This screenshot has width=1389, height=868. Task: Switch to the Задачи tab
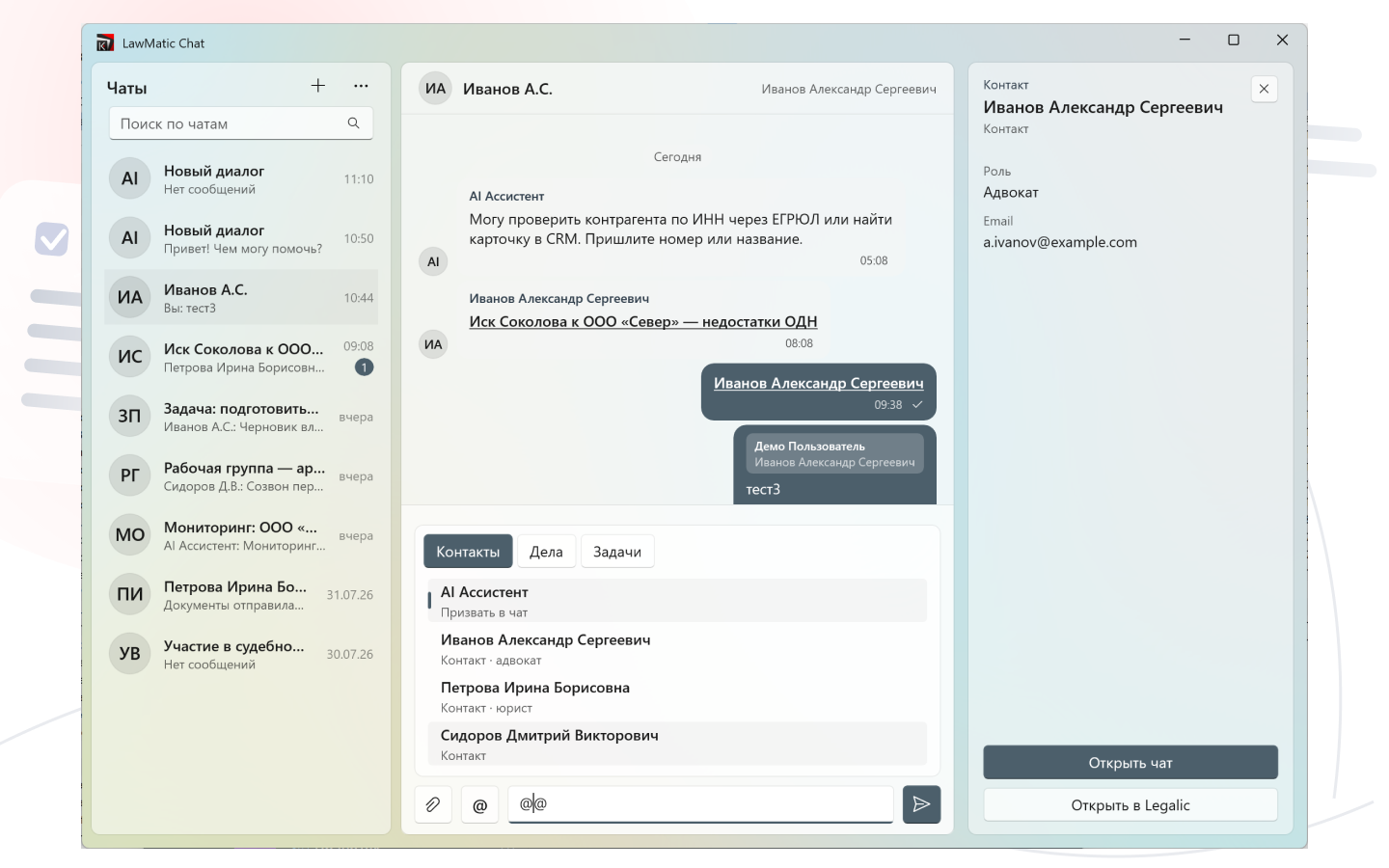[x=617, y=552]
